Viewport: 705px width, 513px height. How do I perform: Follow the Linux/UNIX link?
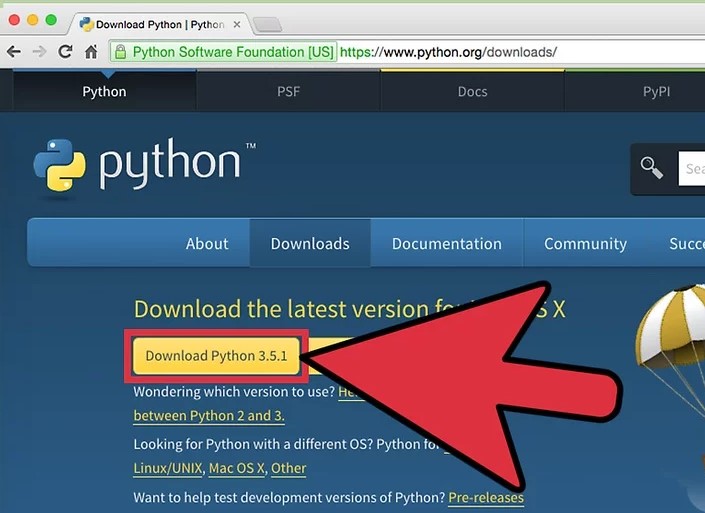(x=168, y=468)
